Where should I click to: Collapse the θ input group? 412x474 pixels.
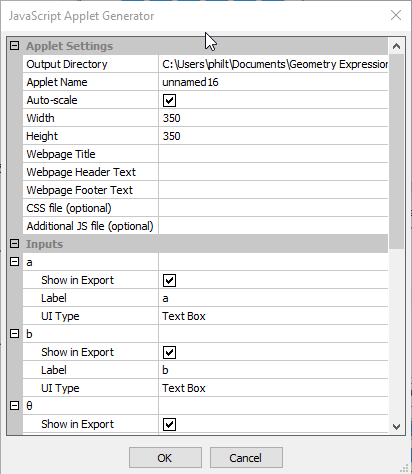click(x=14, y=406)
